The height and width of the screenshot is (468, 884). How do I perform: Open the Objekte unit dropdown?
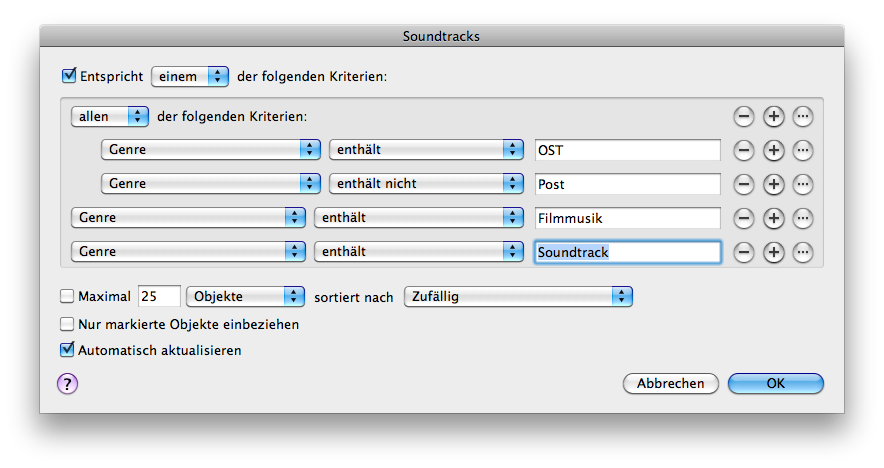click(245, 296)
